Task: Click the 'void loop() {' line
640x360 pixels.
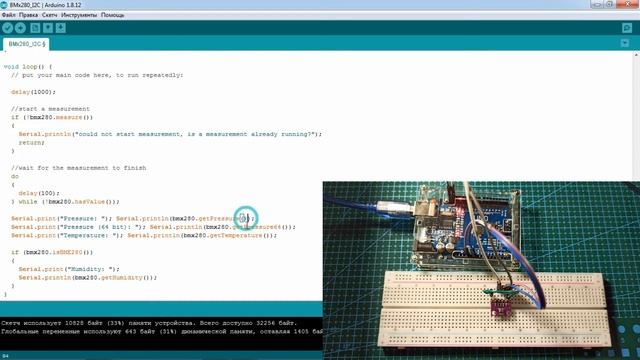Action: (28, 67)
